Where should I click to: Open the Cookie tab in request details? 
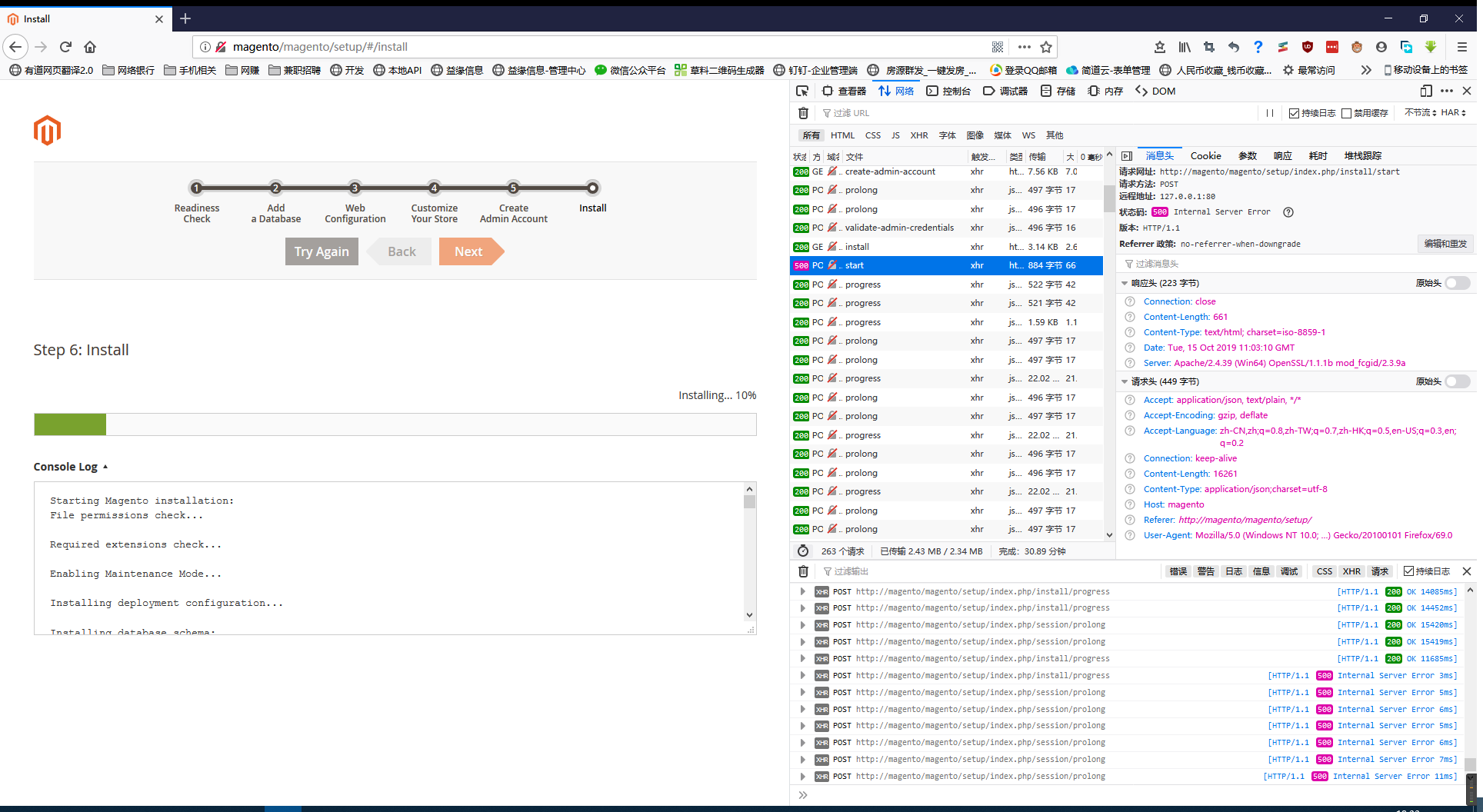(x=1205, y=156)
